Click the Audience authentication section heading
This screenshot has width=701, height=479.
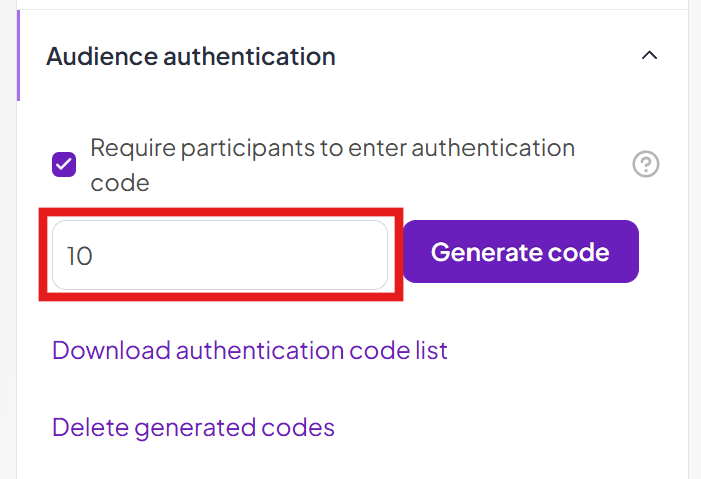pyautogui.click(x=191, y=56)
